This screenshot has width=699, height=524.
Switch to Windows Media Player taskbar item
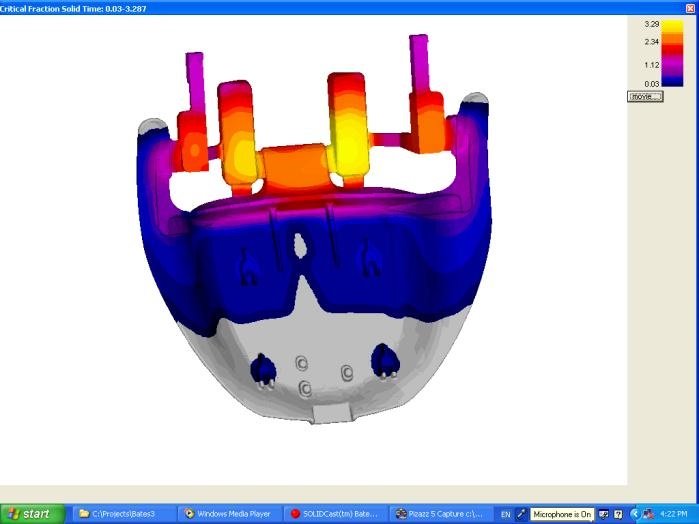coord(229,514)
